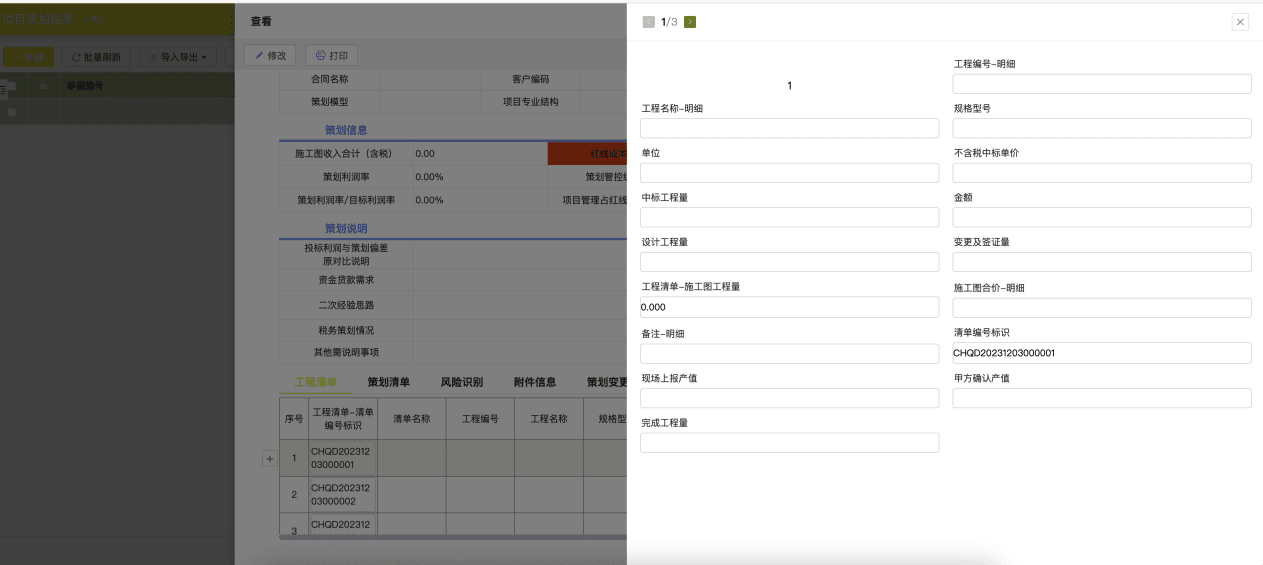Click the 批量刷新 batch refresh button
The width and height of the screenshot is (1263, 565).
(x=96, y=57)
